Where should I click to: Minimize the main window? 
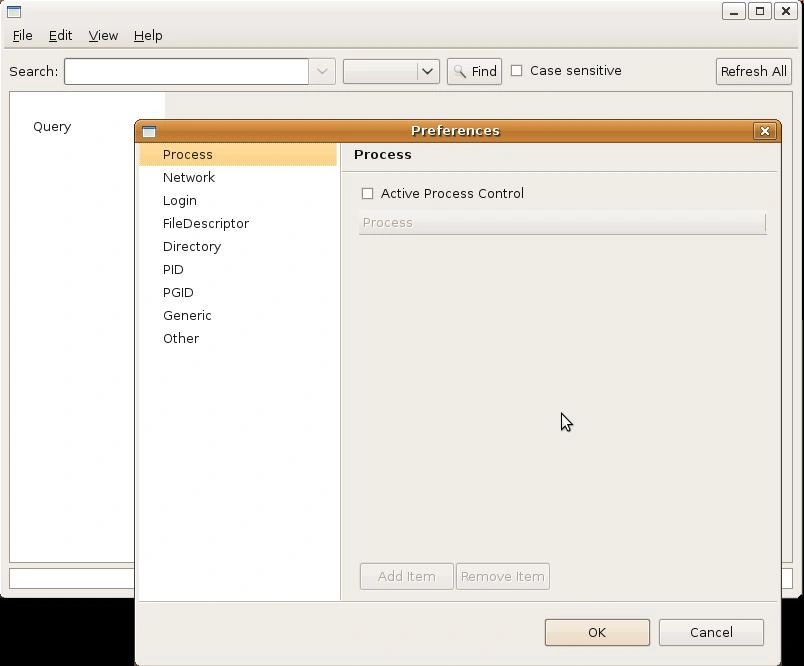734,11
